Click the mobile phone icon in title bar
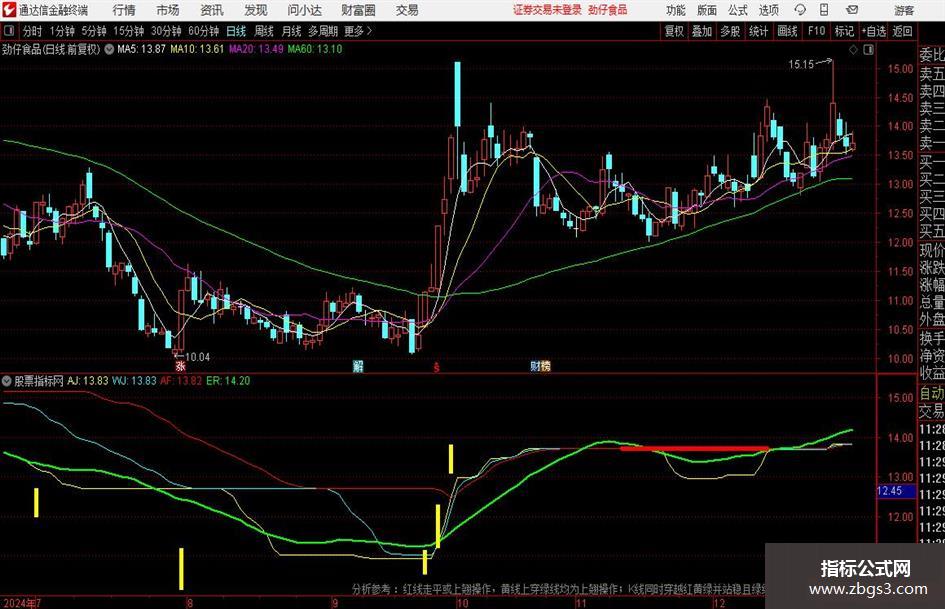Image resolution: width=945 pixels, height=609 pixels. [x=824, y=10]
